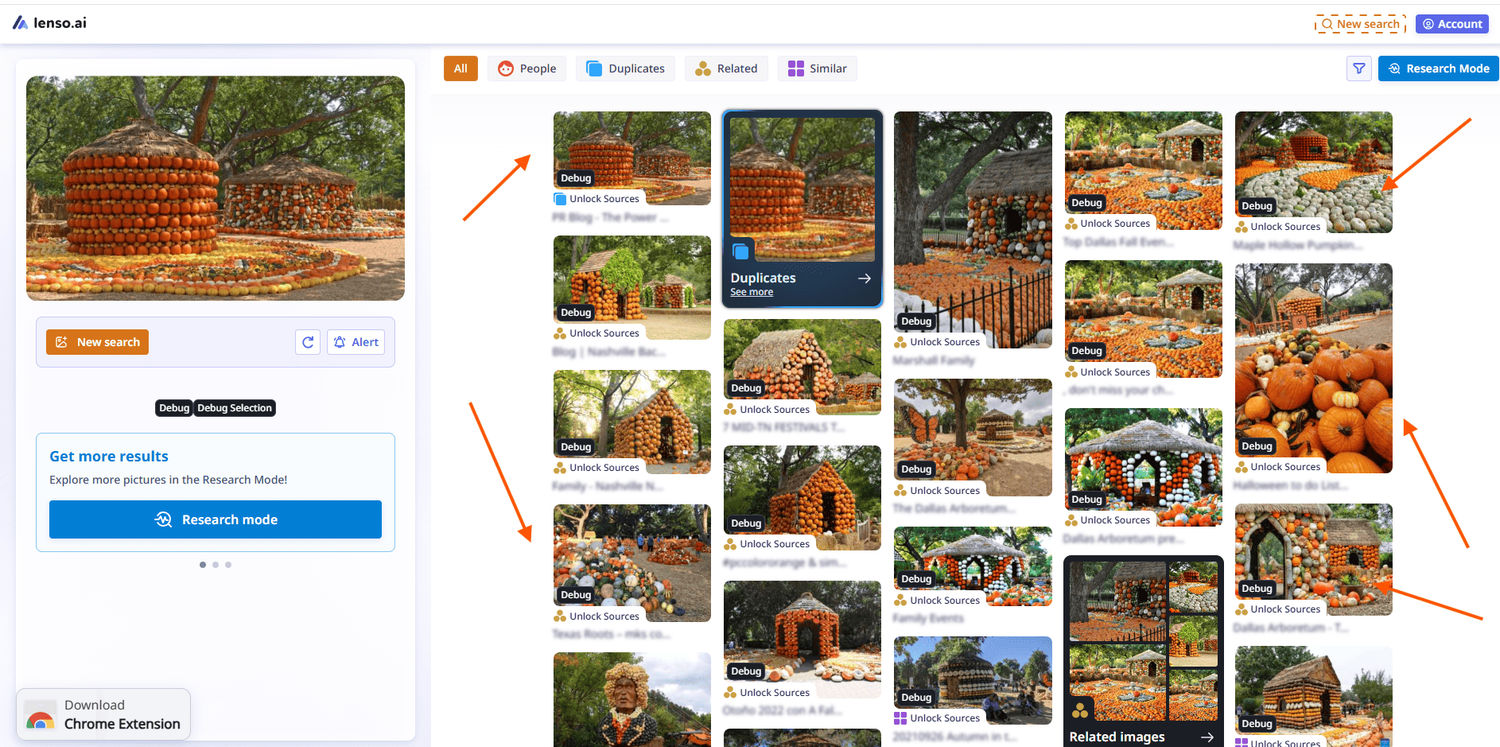Click the Debug Selection badge
1500x747 pixels.
click(x=234, y=408)
